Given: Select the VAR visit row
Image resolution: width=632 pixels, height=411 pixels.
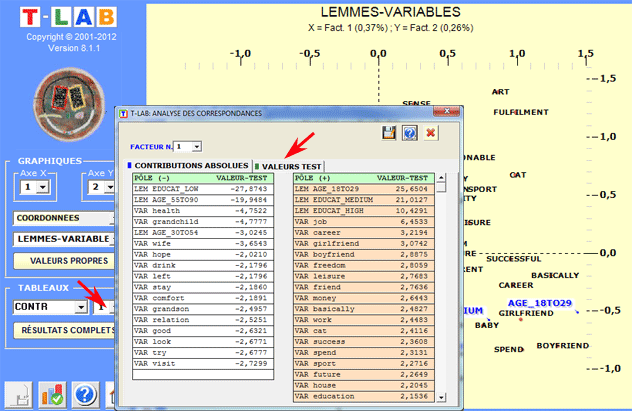Looking at the screenshot, I should pos(203,363).
